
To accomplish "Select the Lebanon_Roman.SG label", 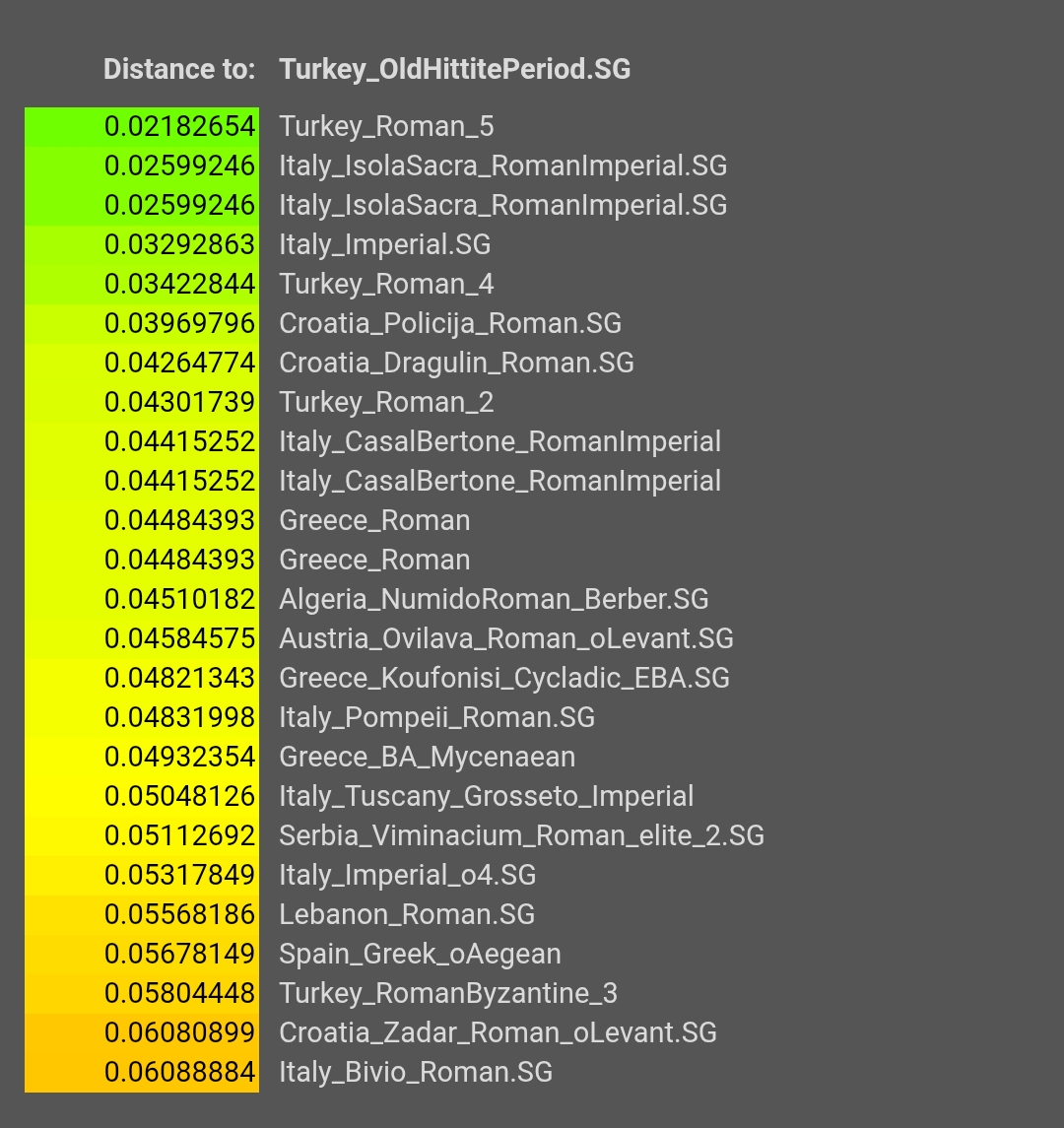I will 407,914.
